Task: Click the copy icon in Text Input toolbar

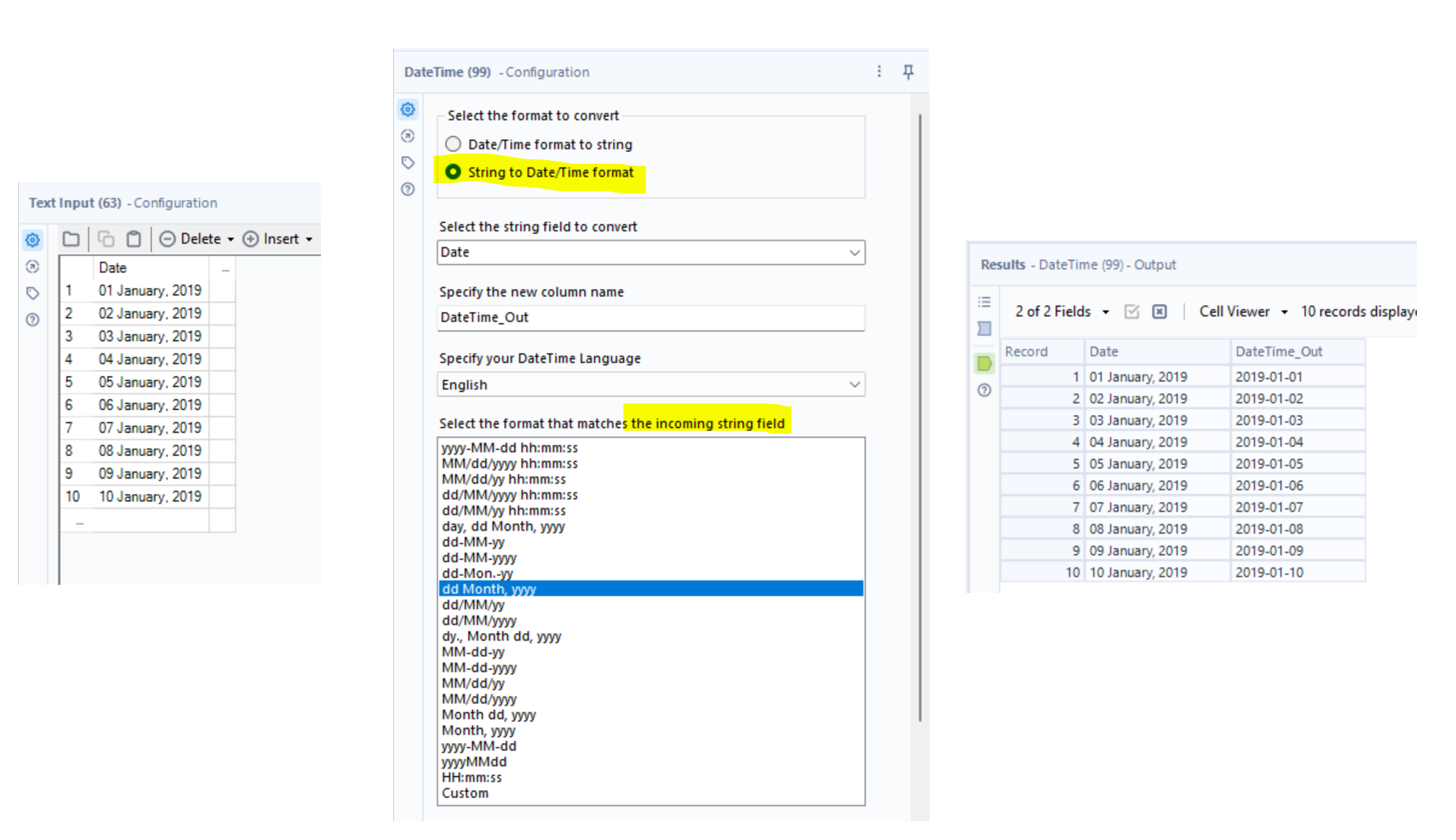Action: pos(106,238)
